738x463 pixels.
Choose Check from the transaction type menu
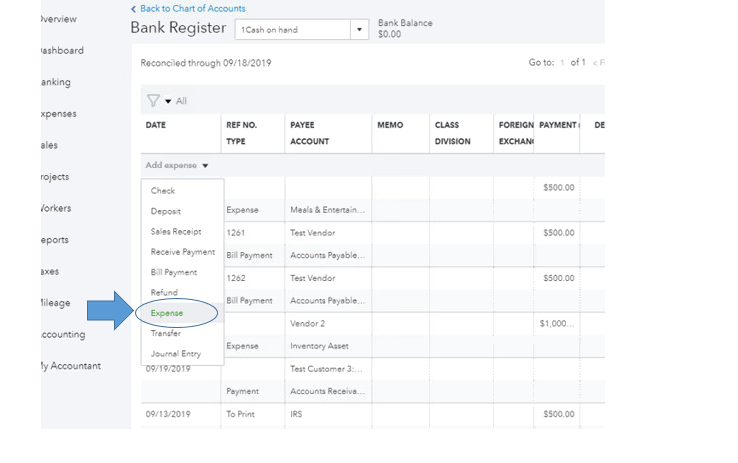pyautogui.click(x=163, y=191)
